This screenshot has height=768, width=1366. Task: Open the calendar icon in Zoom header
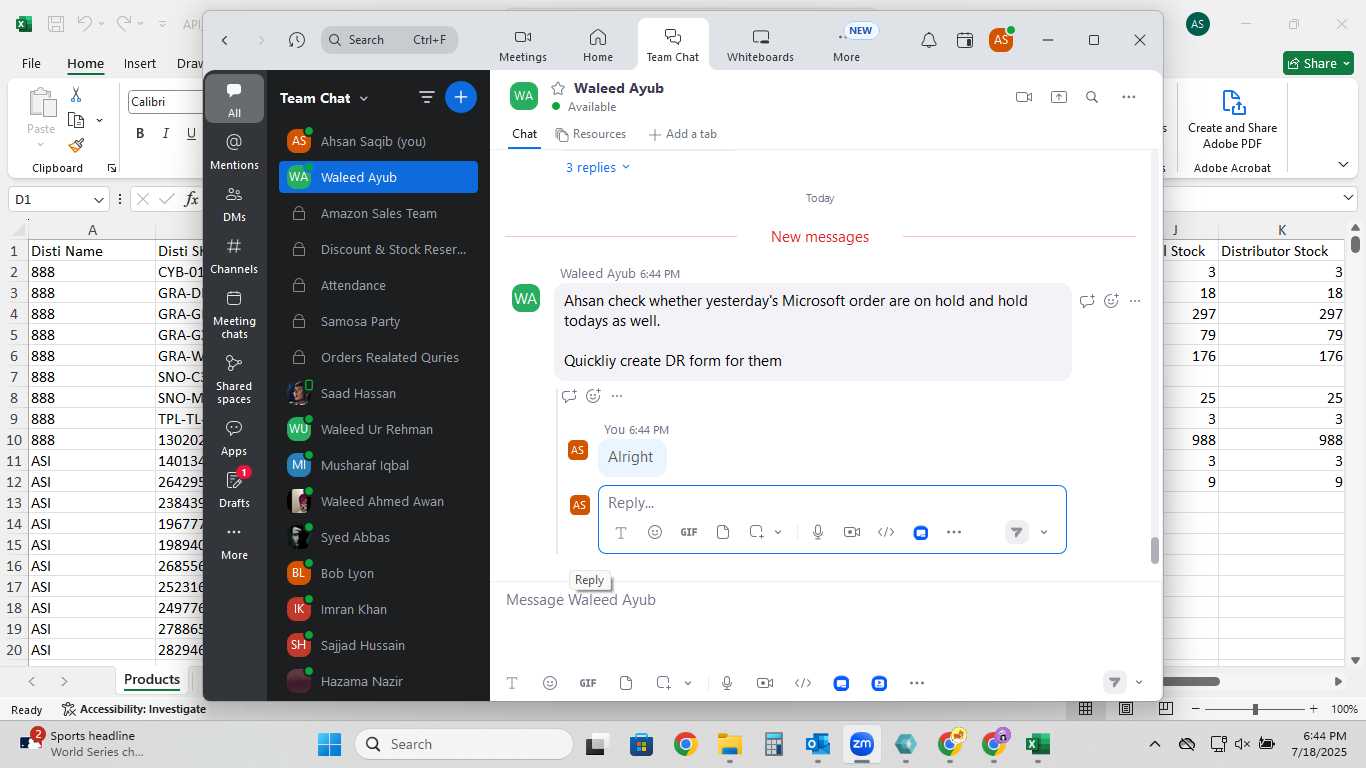965,40
